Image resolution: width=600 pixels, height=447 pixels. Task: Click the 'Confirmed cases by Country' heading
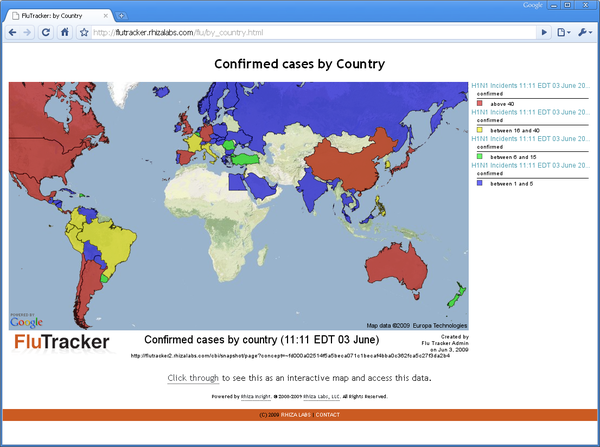tap(300, 64)
